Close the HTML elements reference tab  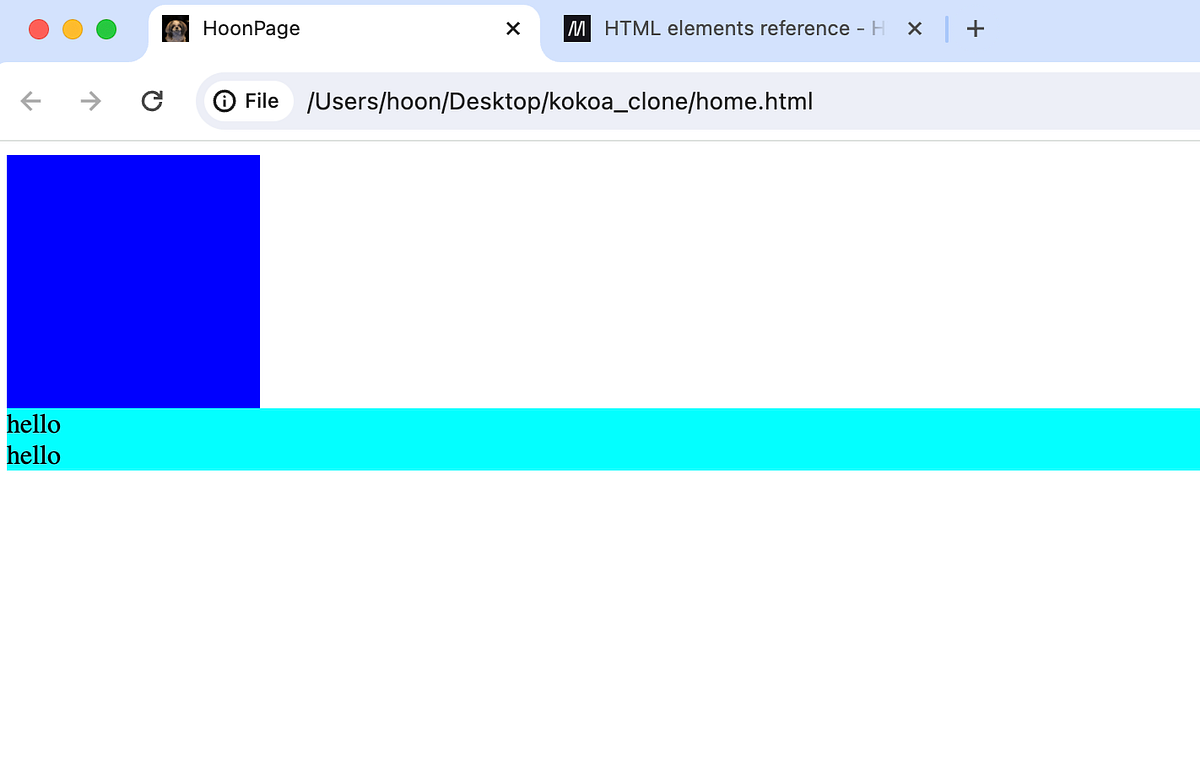914,28
